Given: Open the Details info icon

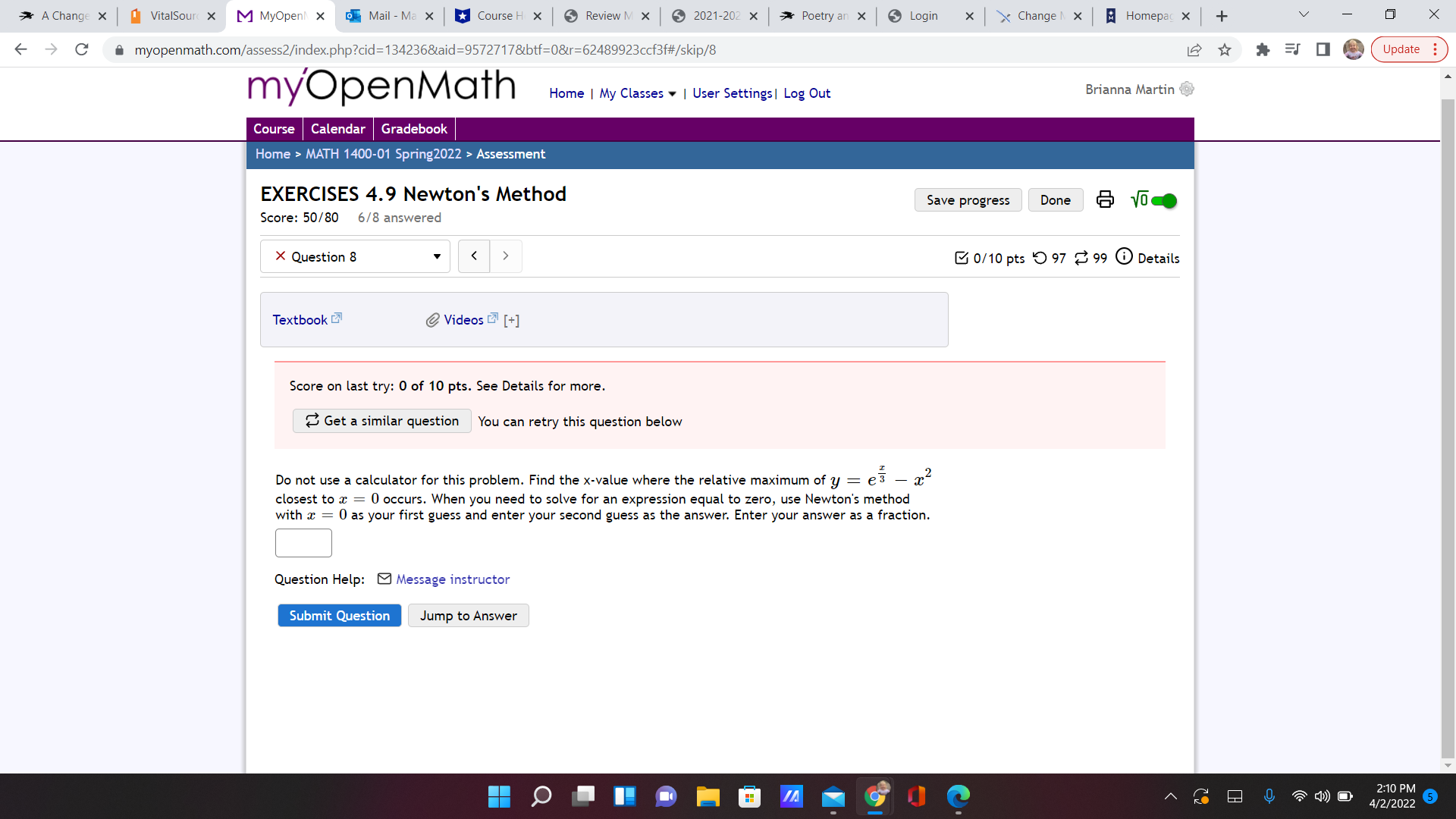Looking at the screenshot, I should [x=1124, y=257].
